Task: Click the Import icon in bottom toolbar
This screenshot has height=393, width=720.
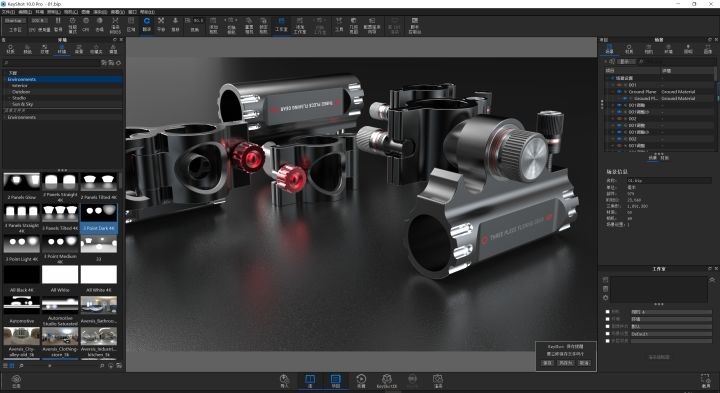Action: [284, 381]
